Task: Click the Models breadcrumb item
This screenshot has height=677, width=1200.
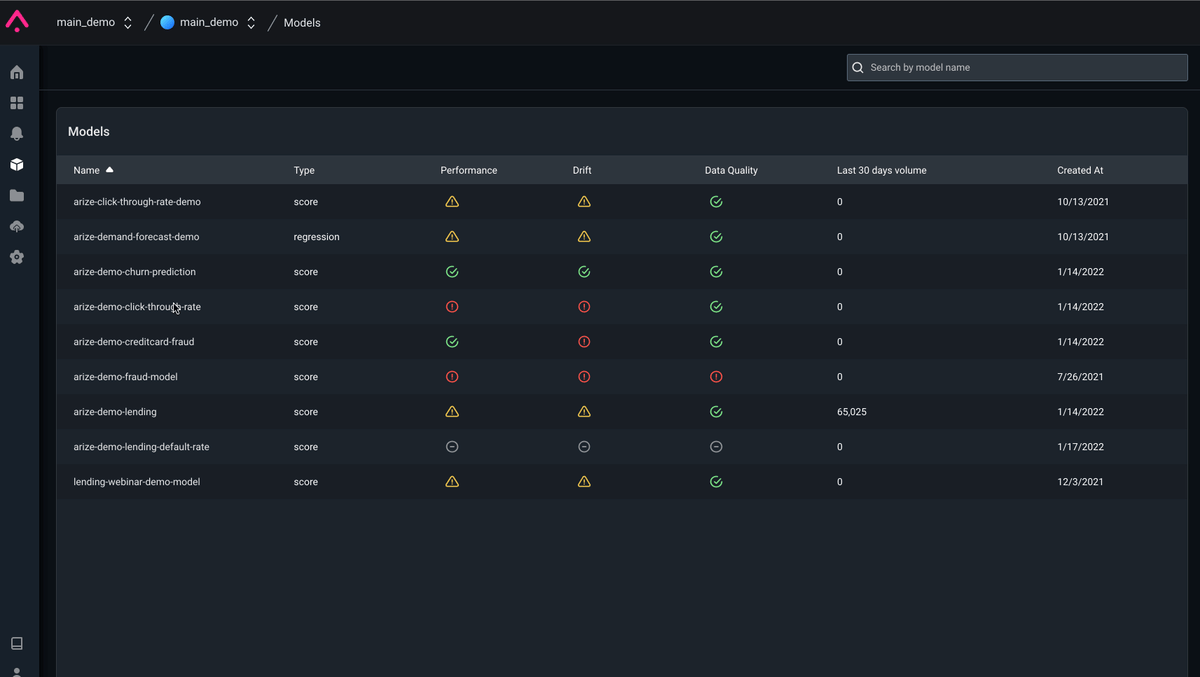Action: coord(302,22)
